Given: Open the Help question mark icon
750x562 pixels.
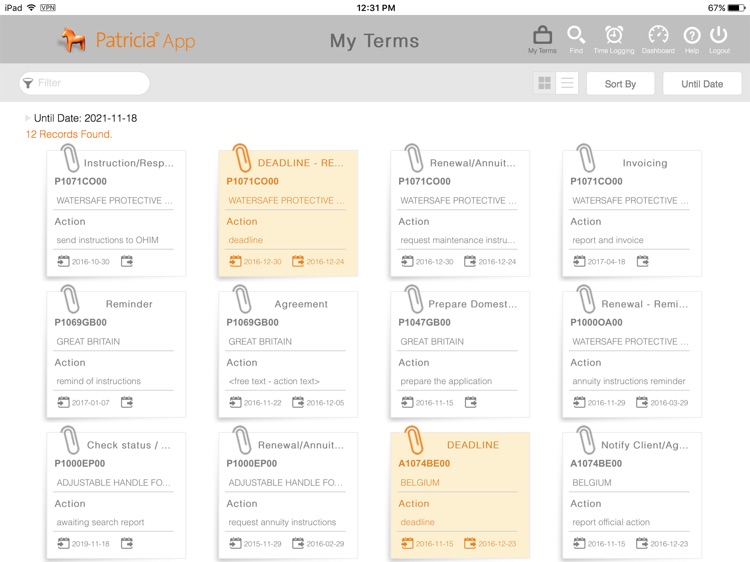Looking at the screenshot, I should (691, 36).
